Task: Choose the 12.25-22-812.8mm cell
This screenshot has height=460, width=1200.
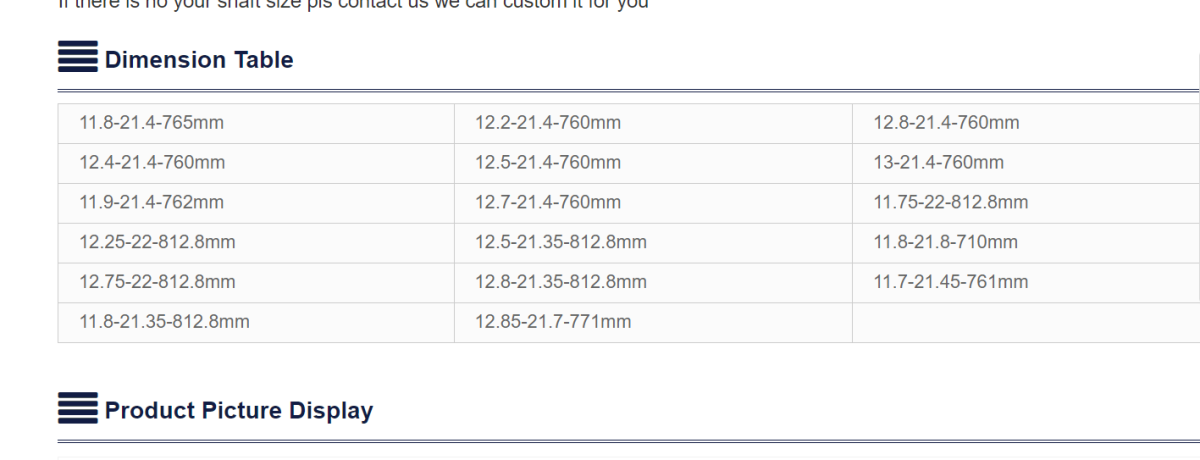Action: coord(256,243)
